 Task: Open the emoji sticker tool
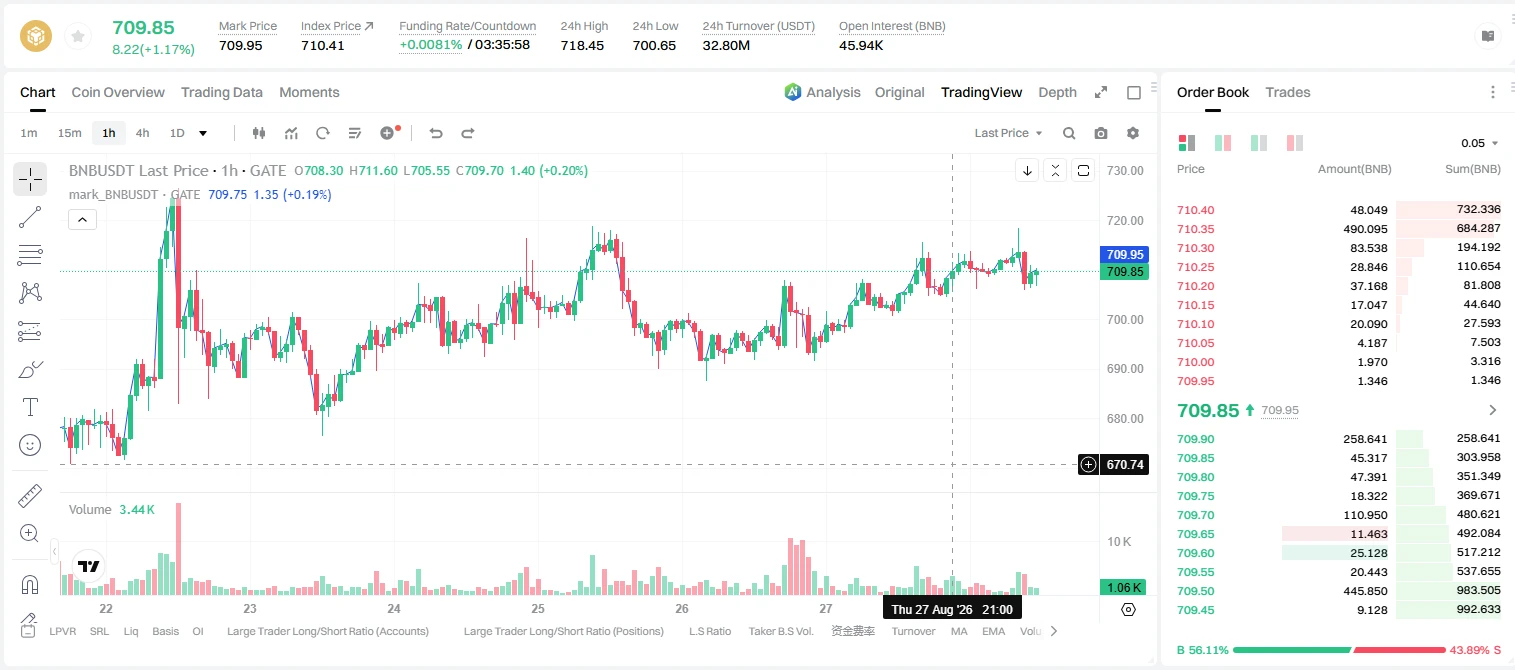point(30,445)
